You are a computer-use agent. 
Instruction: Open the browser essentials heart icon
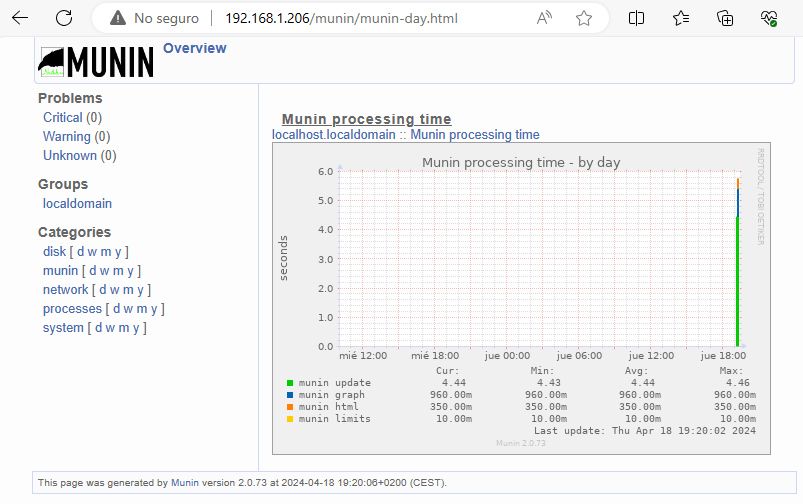[x=769, y=18]
